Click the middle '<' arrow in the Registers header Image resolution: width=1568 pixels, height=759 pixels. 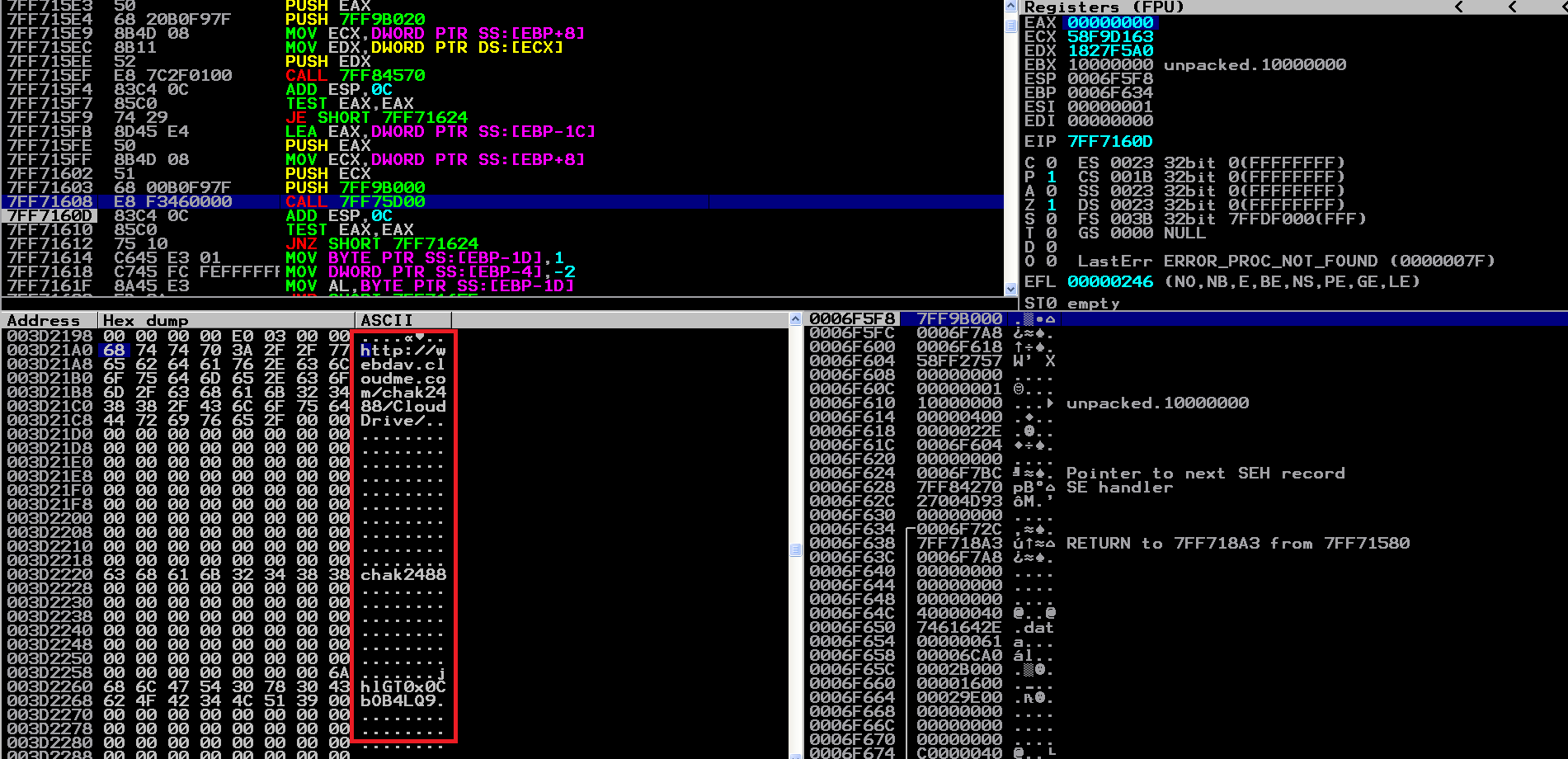click(x=1513, y=7)
